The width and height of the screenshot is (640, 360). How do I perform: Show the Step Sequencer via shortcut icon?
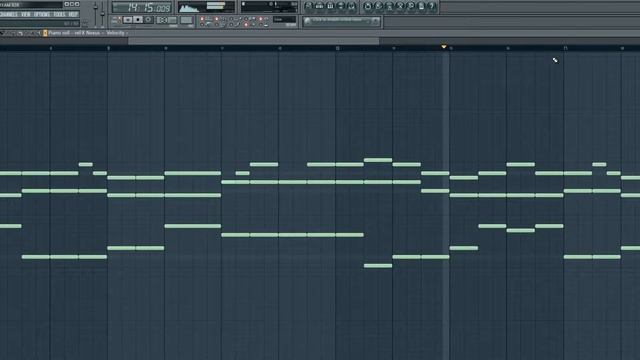pyautogui.click(x=319, y=6)
